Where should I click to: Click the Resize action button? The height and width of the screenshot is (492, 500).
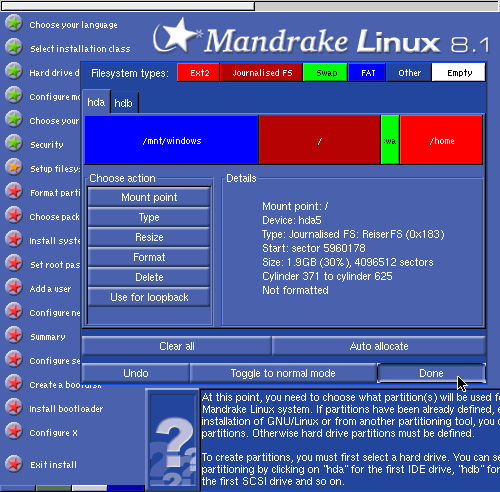(x=149, y=237)
